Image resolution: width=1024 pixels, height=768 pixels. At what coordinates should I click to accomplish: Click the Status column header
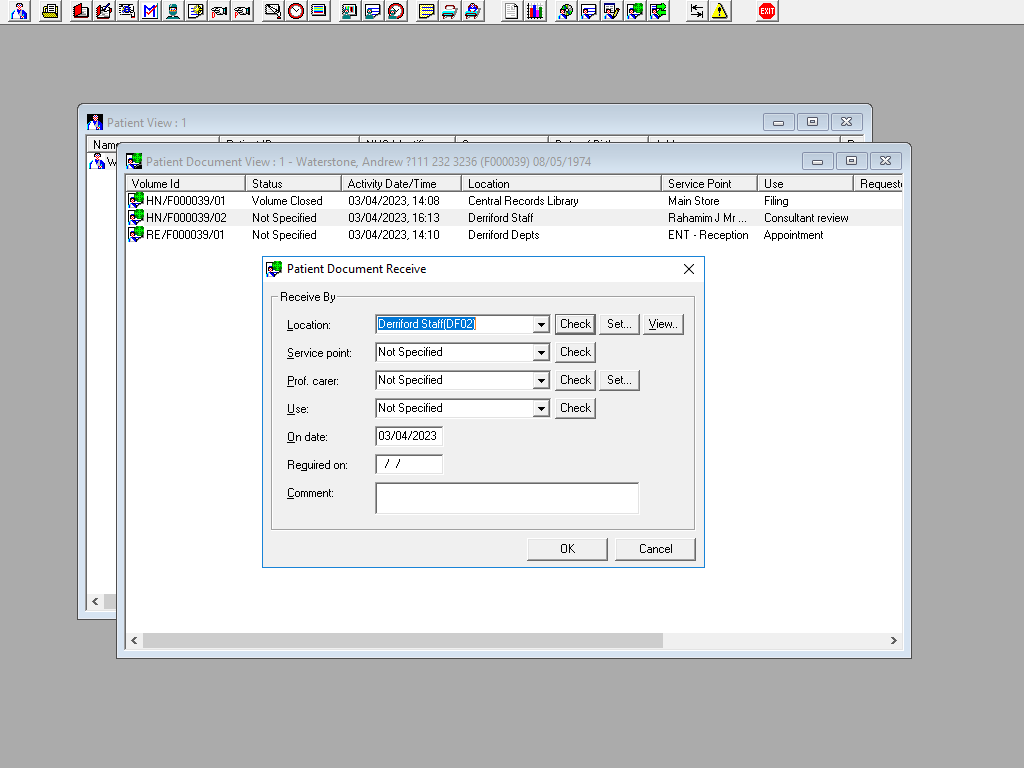(293, 184)
